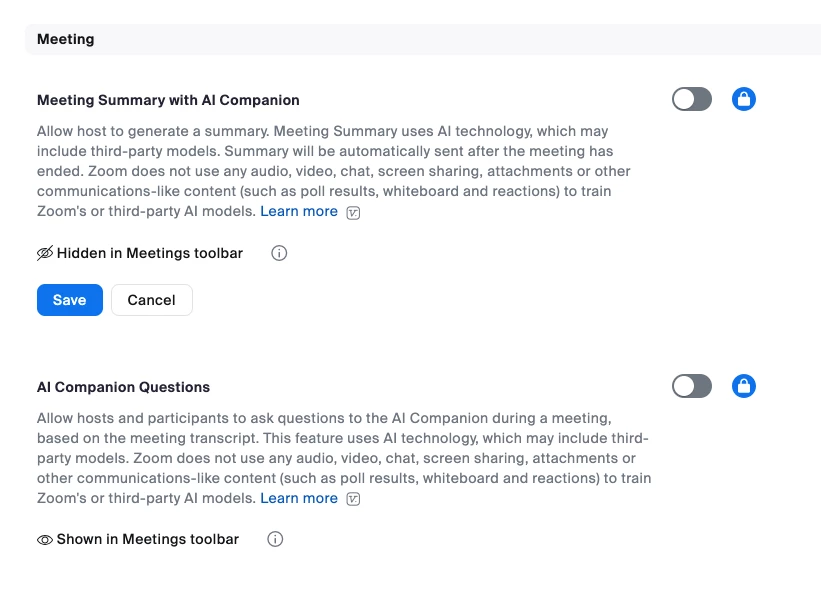Click info icon next to Hidden in Meetings toolbar

tap(279, 253)
